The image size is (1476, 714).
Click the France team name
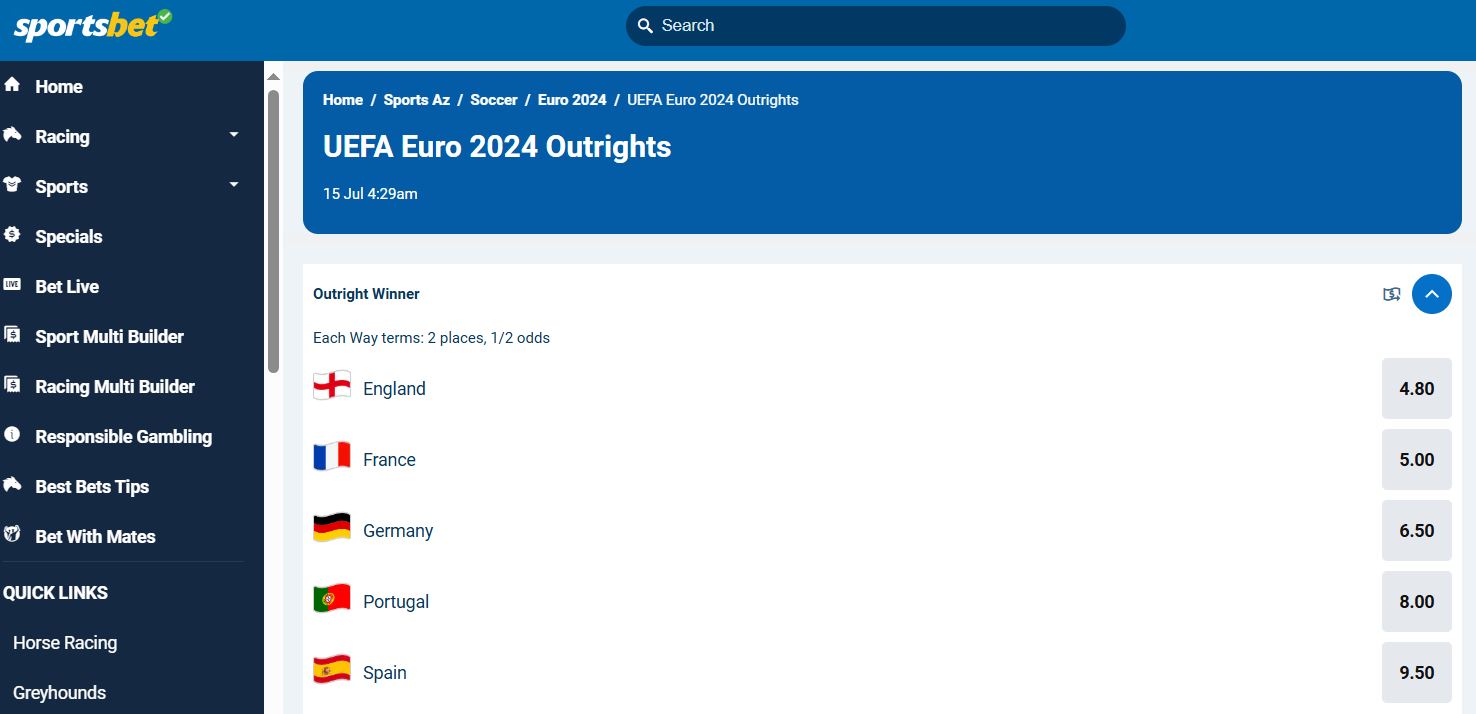(x=389, y=460)
